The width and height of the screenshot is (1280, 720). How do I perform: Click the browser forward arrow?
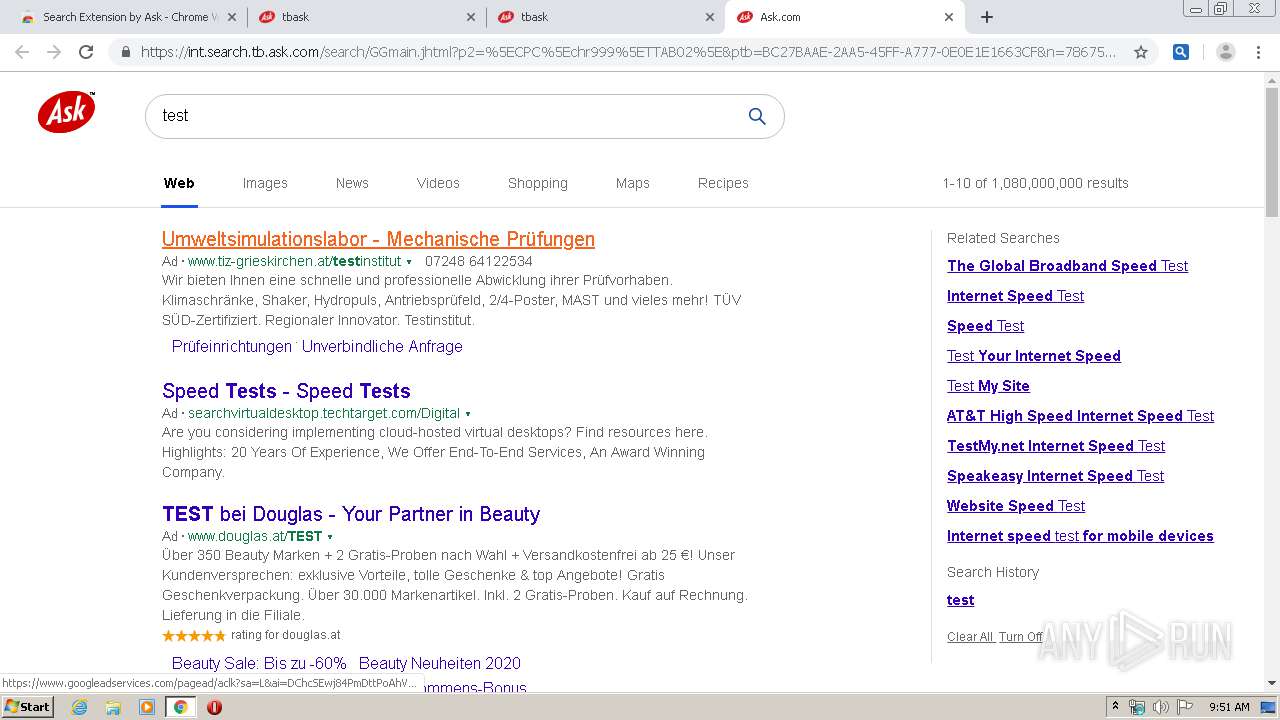54,52
